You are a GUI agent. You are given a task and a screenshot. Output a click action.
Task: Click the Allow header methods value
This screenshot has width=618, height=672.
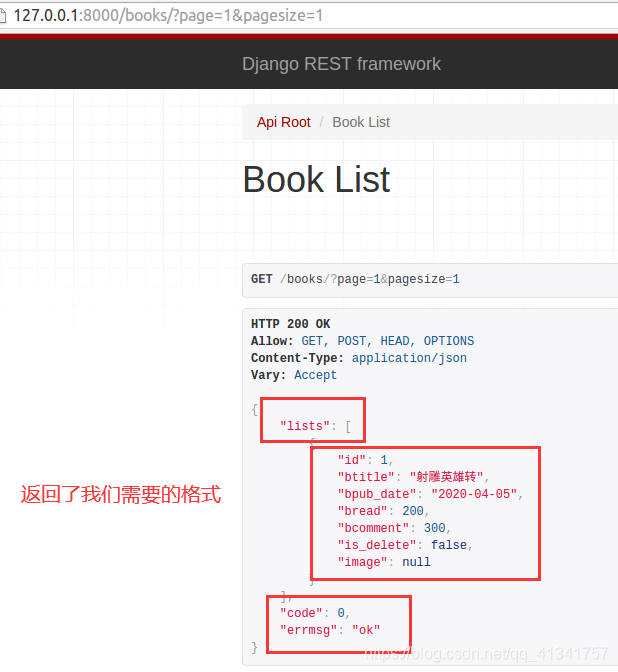pos(387,341)
